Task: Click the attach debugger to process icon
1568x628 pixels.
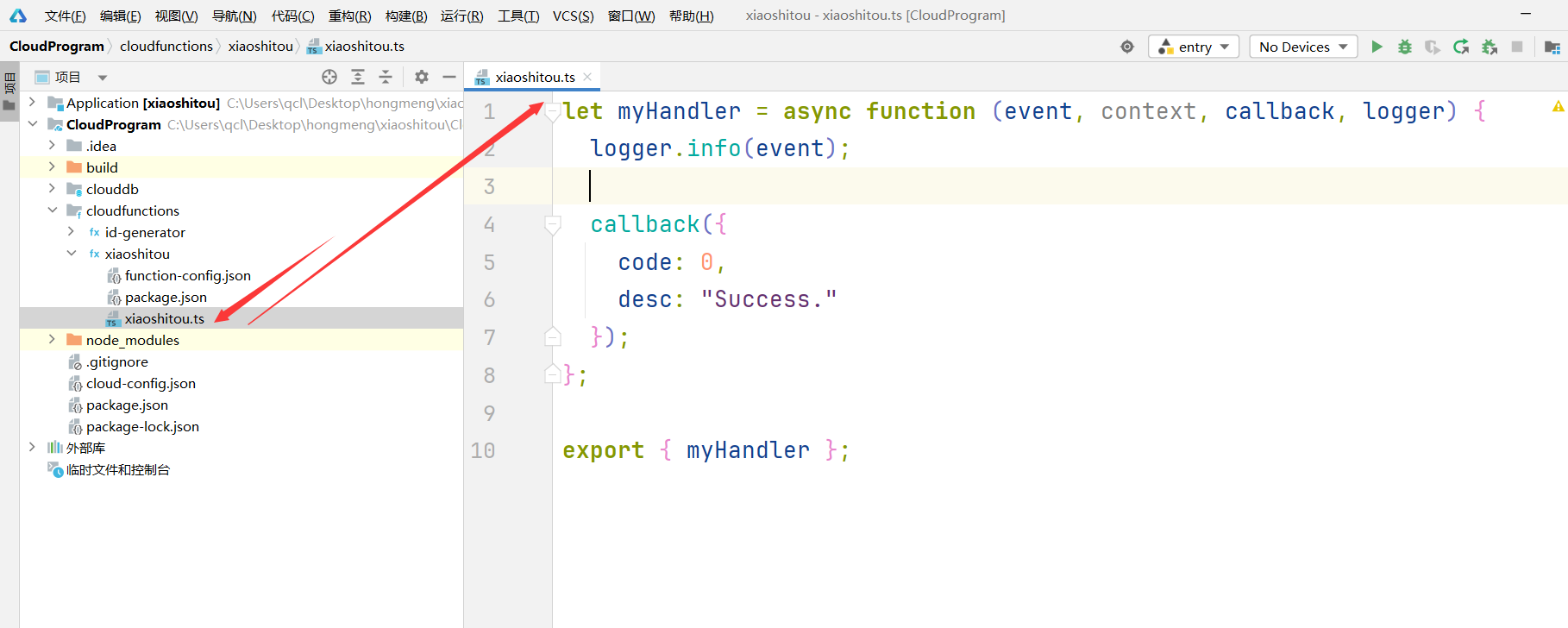Action: pyautogui.click(x=1490, y=47)
